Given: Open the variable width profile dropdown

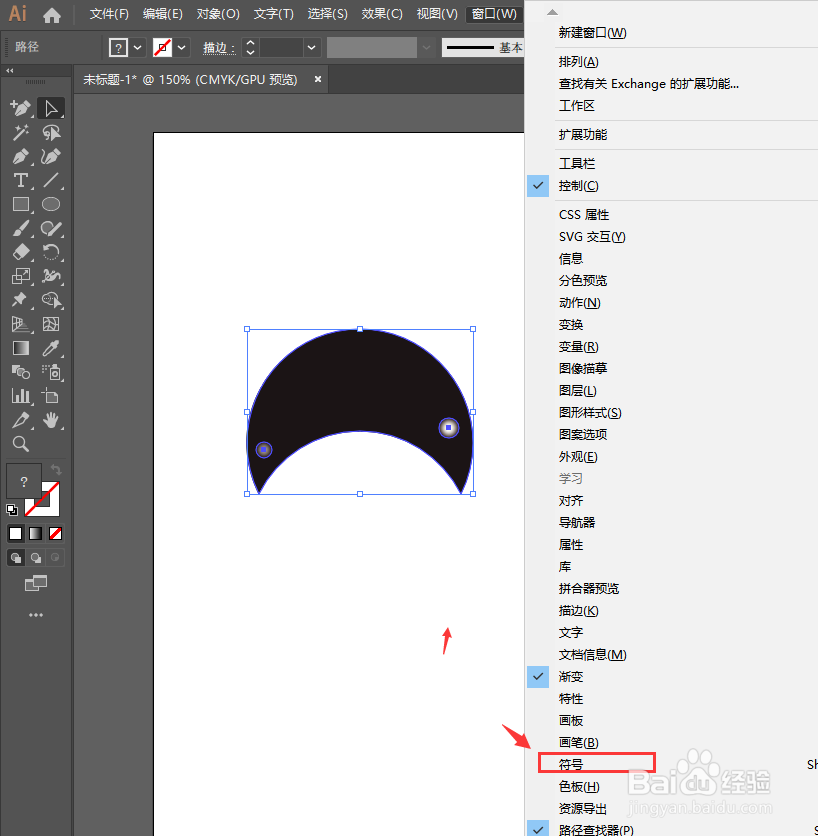Looking at the screenshot, I should click(x=427, y=47).
